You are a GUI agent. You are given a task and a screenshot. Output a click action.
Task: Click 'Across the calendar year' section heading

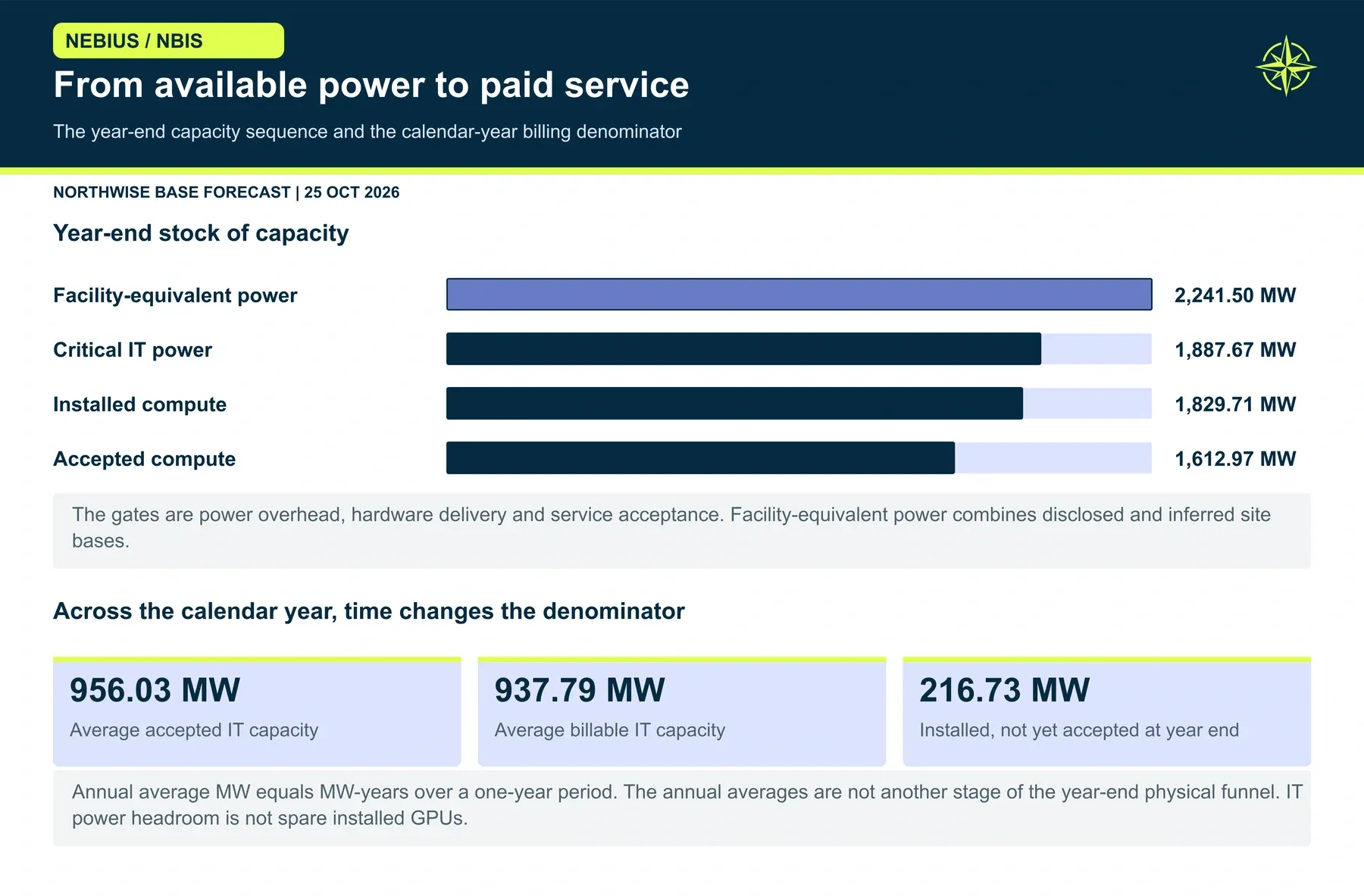tap(369, 611)
